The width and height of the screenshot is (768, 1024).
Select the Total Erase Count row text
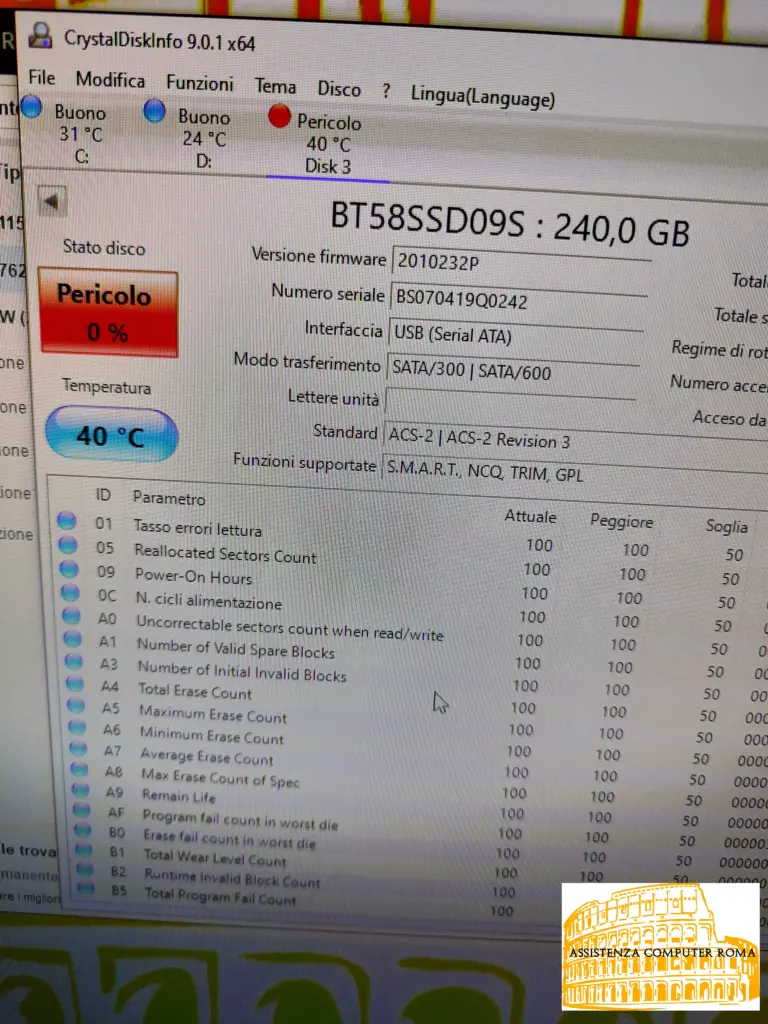(x=195, y=691)
